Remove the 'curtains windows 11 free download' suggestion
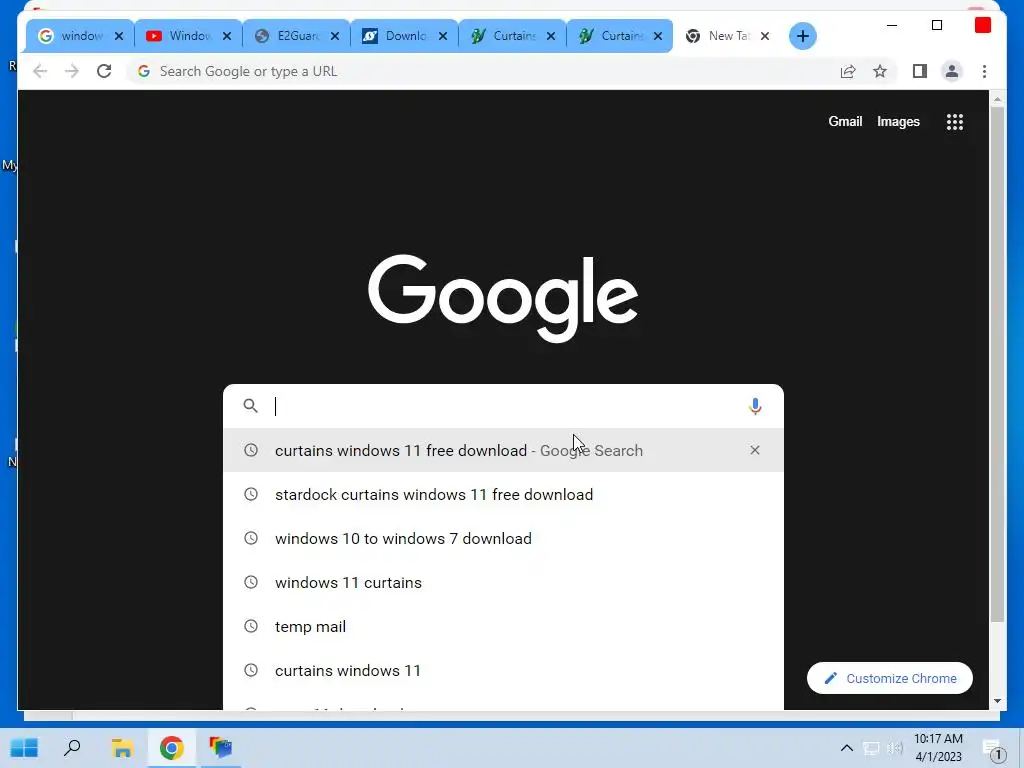Screen dimensions: 1024x768 click(755, 450)
